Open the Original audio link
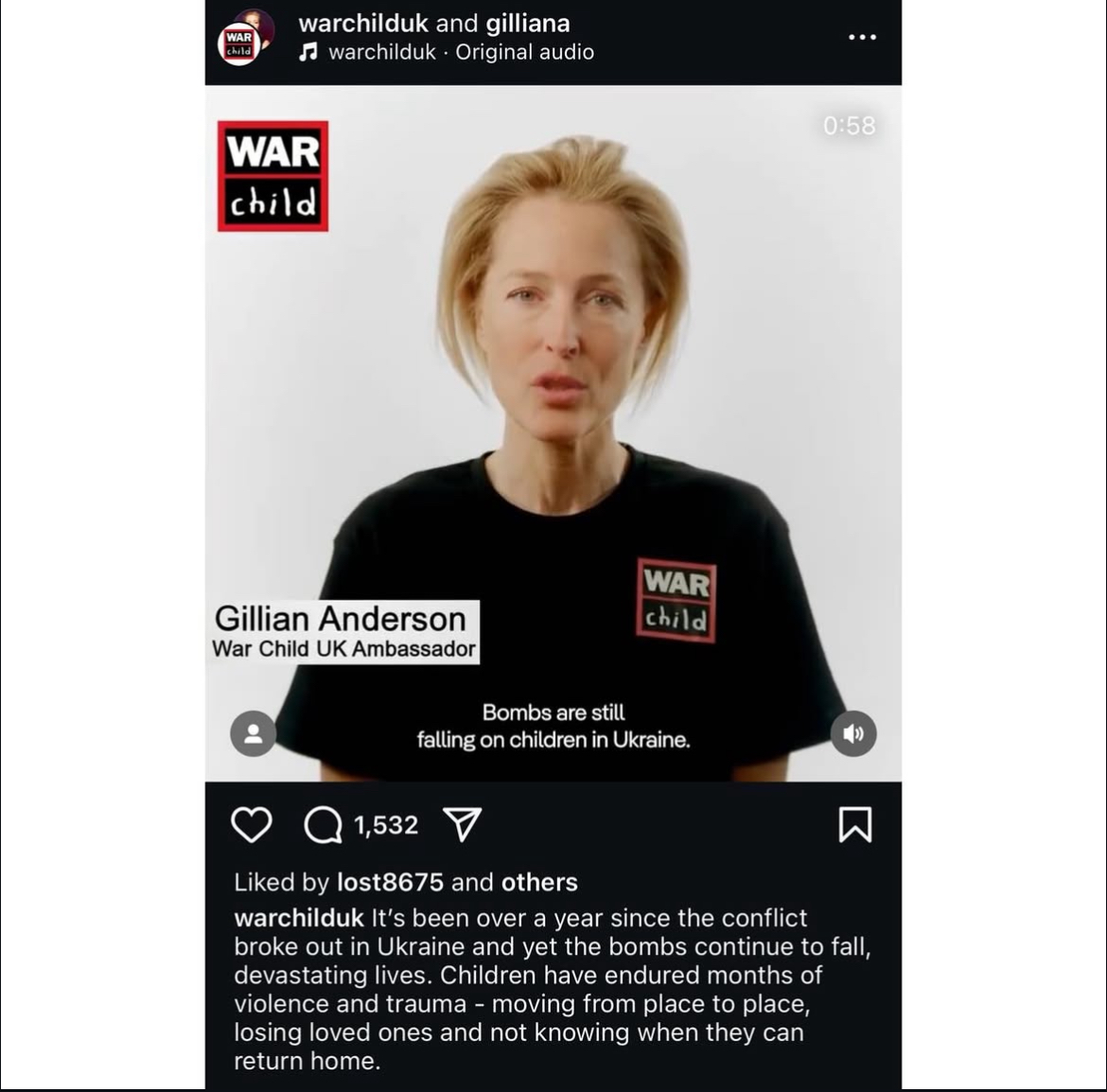 (524, 52)
